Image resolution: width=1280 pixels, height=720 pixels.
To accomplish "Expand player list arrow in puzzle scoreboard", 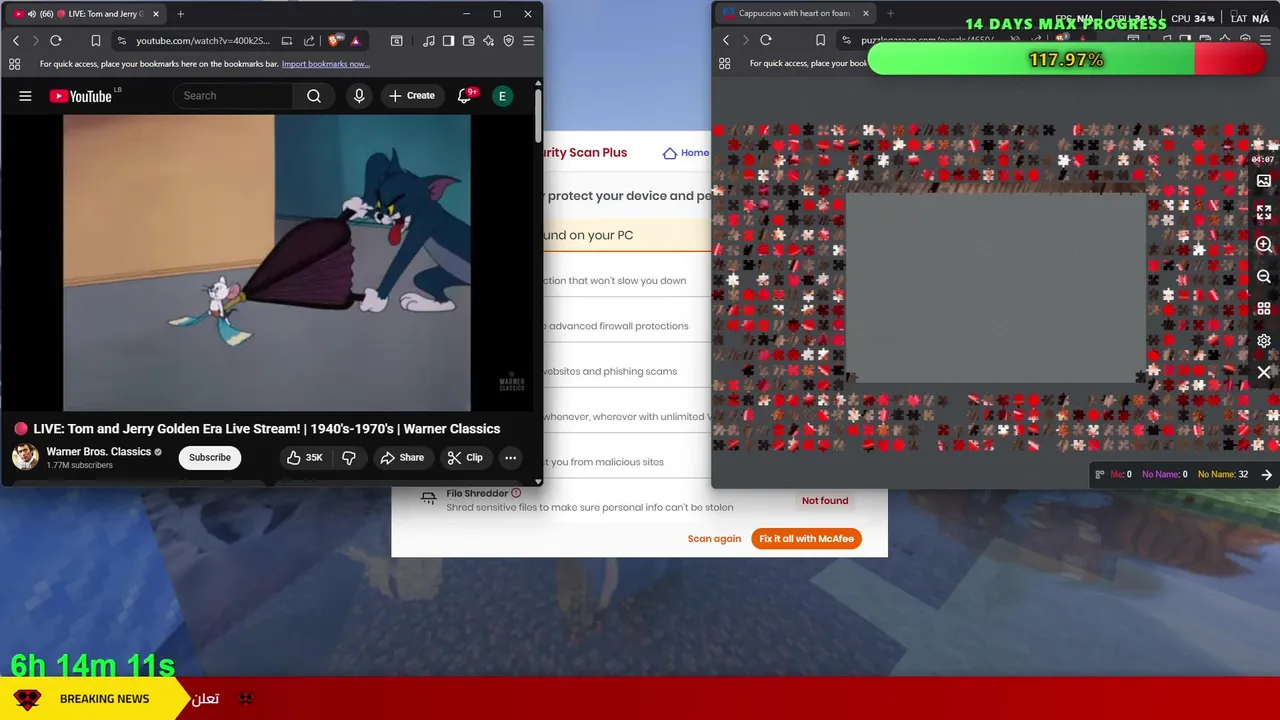I will (x=1266, y=475).
